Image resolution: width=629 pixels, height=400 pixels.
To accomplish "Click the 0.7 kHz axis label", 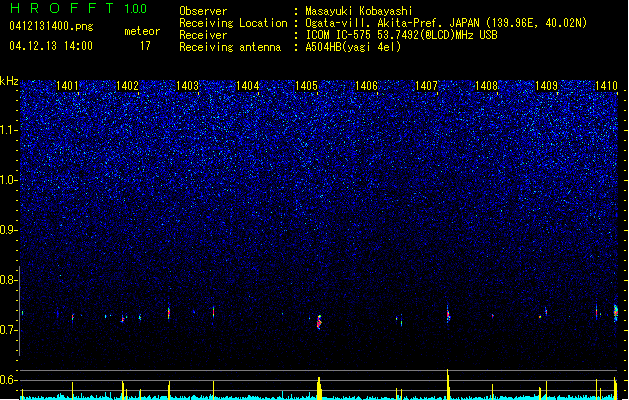I will 9,330.
